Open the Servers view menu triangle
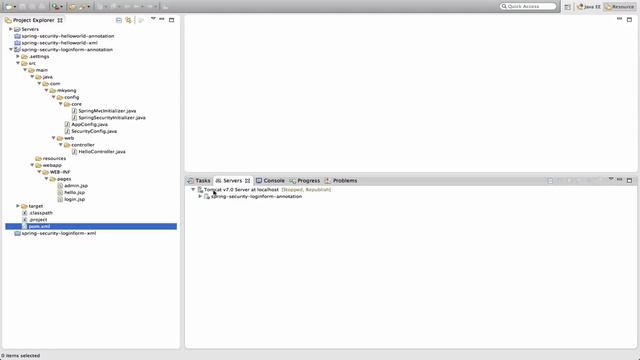The height and width of the screenshot is (360, 640). (x=611, y=179)
